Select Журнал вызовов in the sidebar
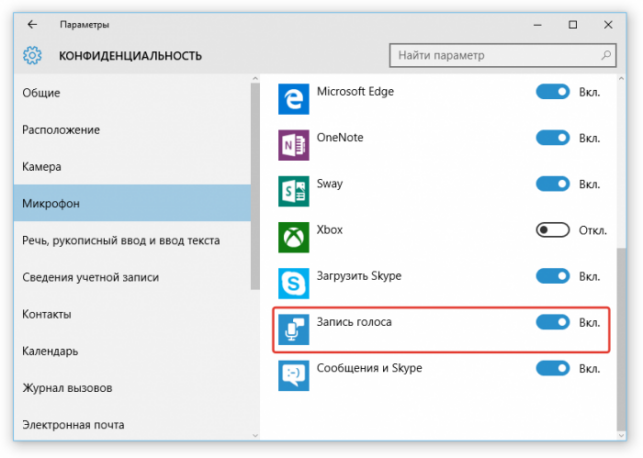This screenshot has width=643, height=458. (x=132, y=388)
